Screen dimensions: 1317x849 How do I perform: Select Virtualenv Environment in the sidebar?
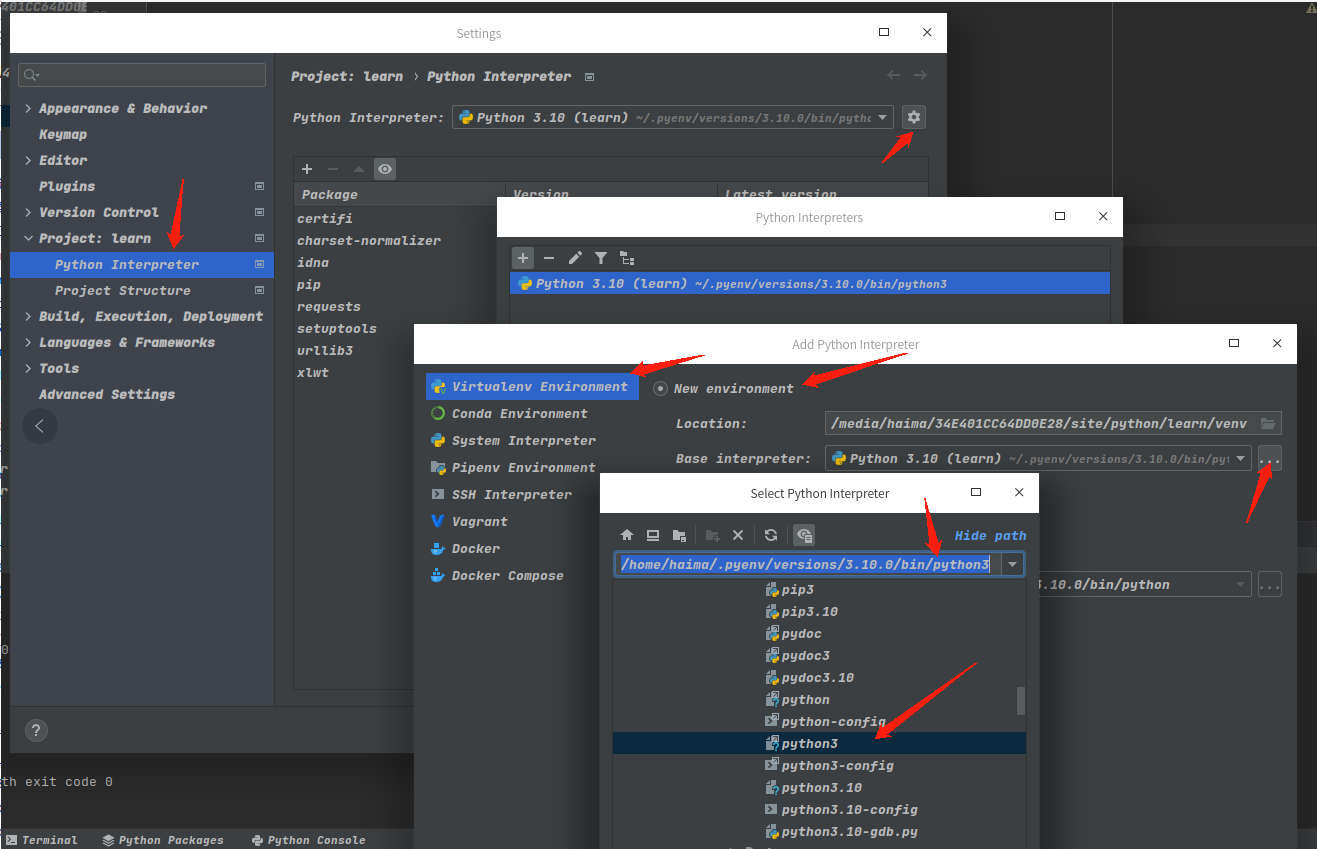pyautogui.click(x=532, y=386)
